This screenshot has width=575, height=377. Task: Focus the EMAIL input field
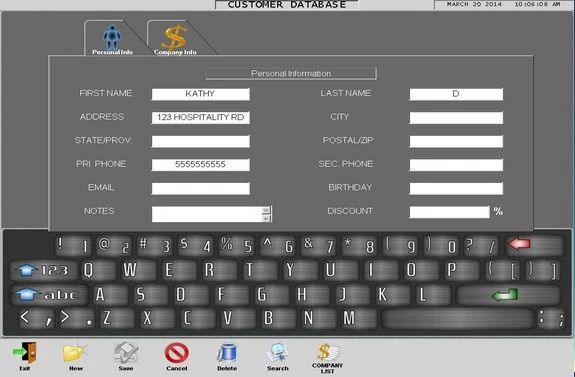click(201, 188)
